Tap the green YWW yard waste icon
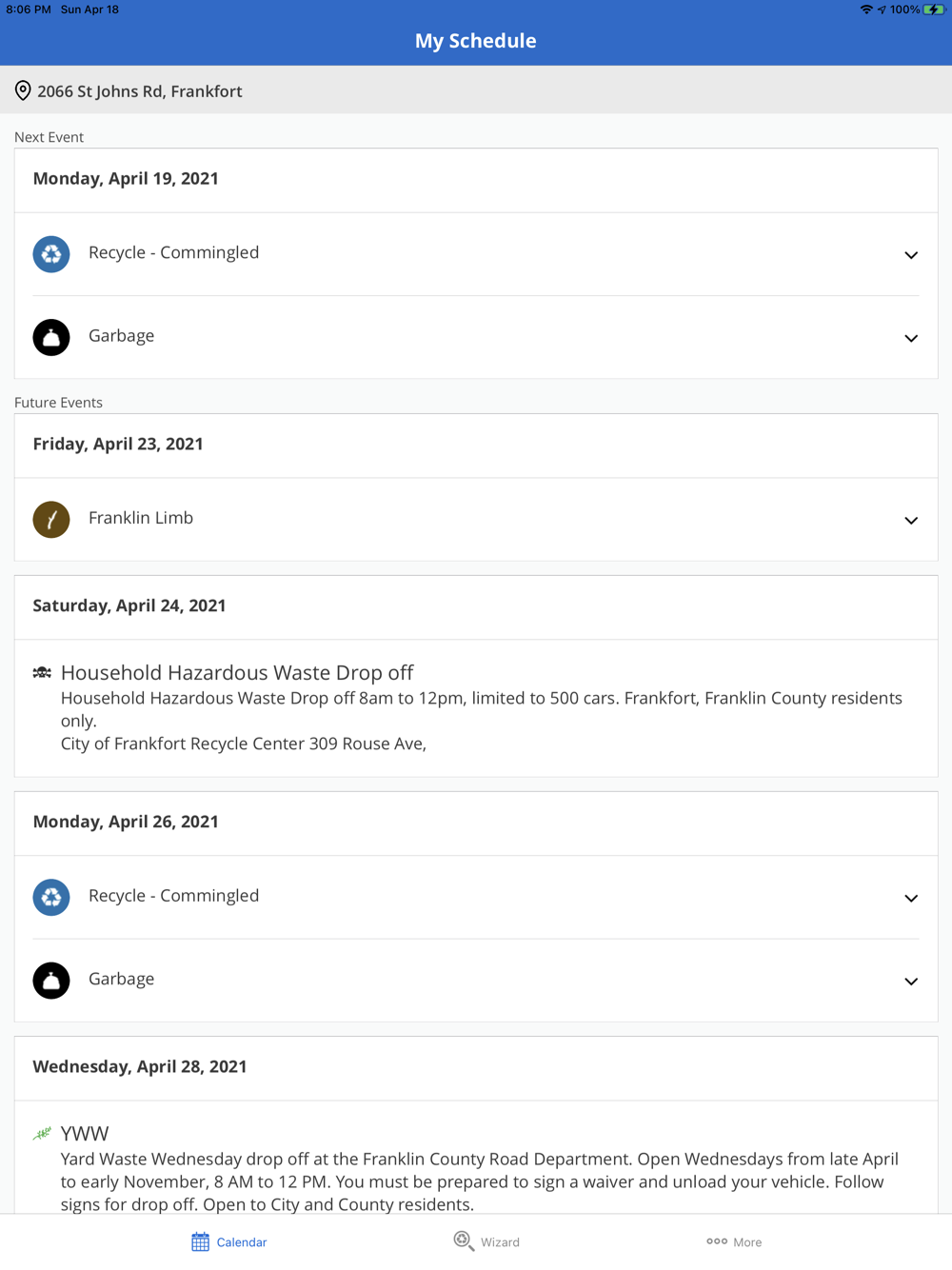 coord(42,1134)
